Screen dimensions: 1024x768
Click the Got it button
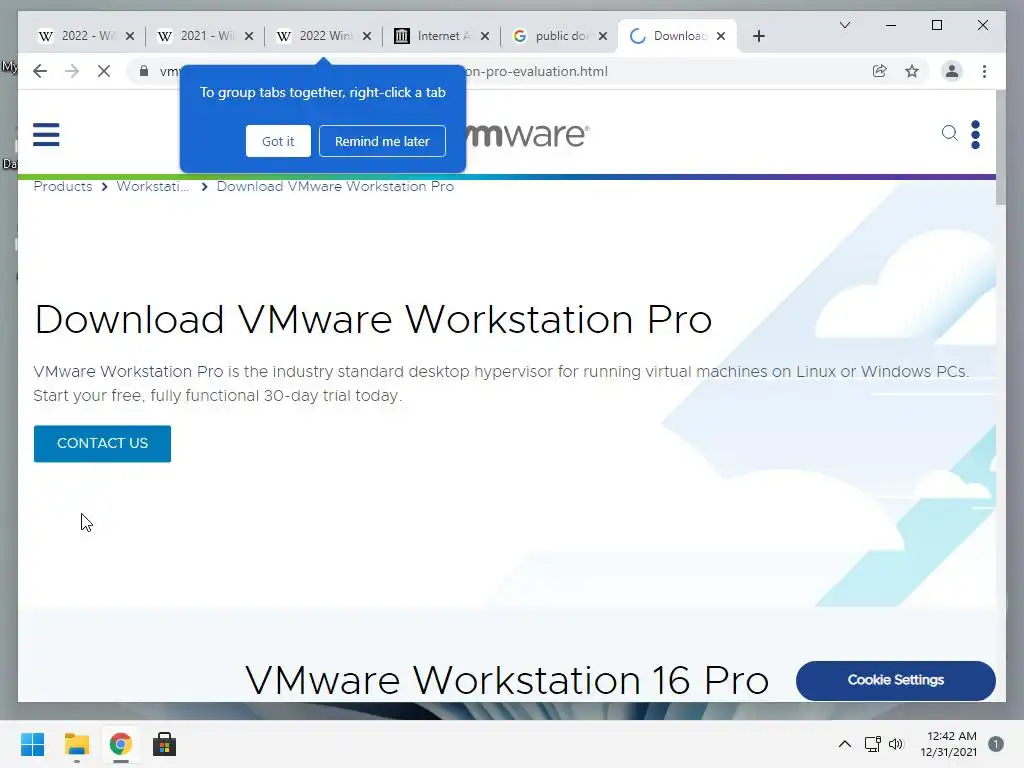[278, 141]
